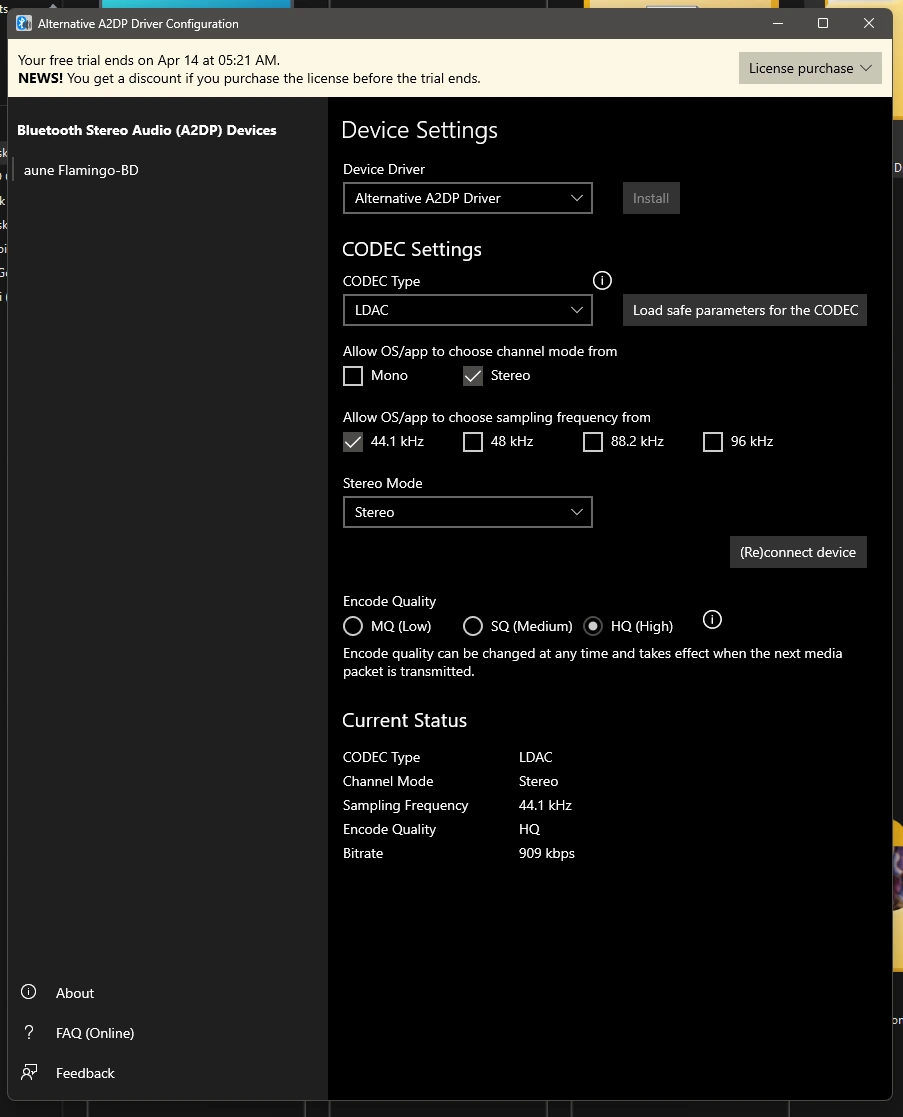
Task: Enable the Mono channel mode checkbox
Action: 353,375
